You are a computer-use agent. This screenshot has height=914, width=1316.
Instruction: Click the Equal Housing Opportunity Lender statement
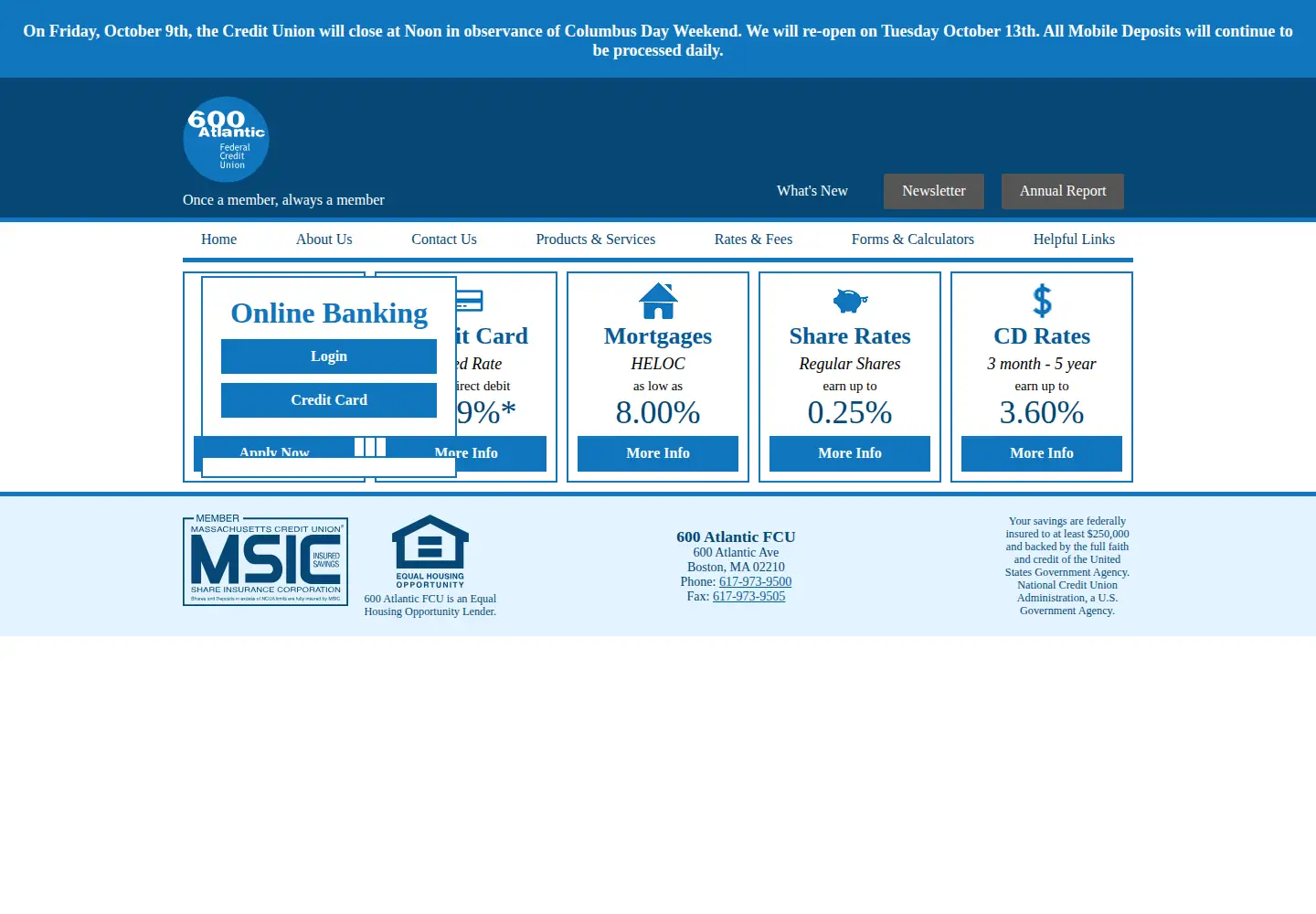tap(430, 605)
